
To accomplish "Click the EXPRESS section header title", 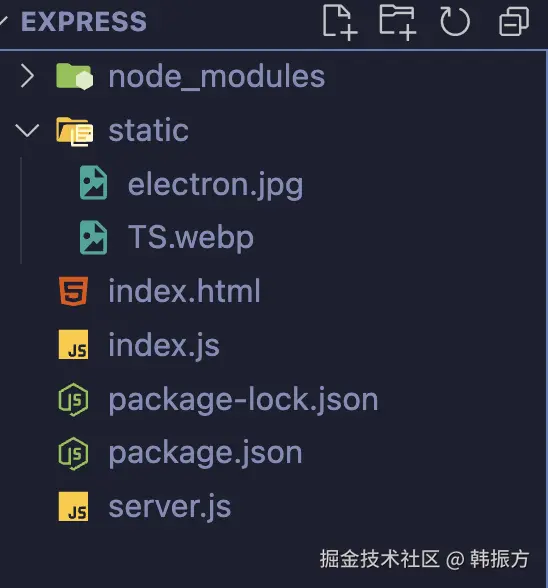I will (84, 21).
